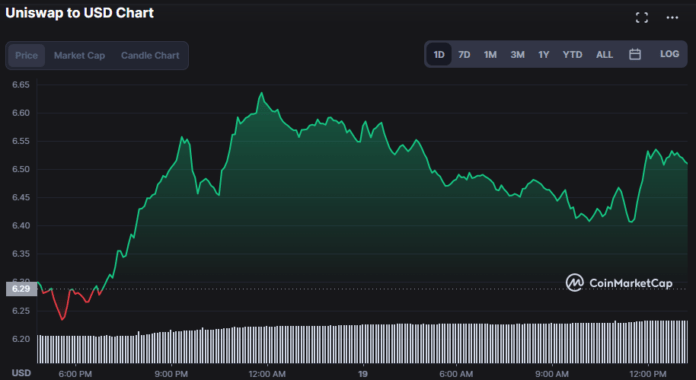Open the three-dot more options menu

[x=672, y=18]
